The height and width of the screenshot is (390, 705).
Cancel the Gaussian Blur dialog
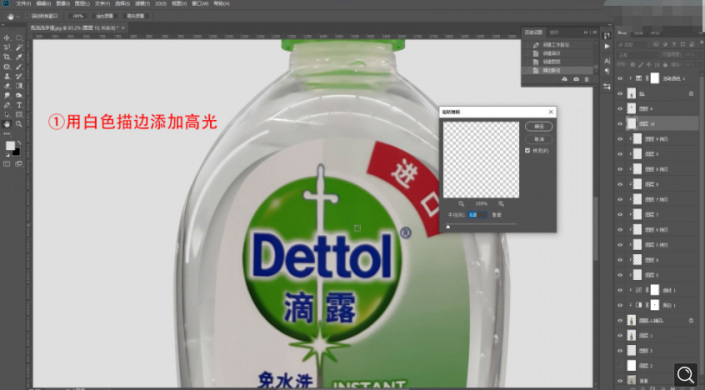pyautogui.click(x=539, y=139)
